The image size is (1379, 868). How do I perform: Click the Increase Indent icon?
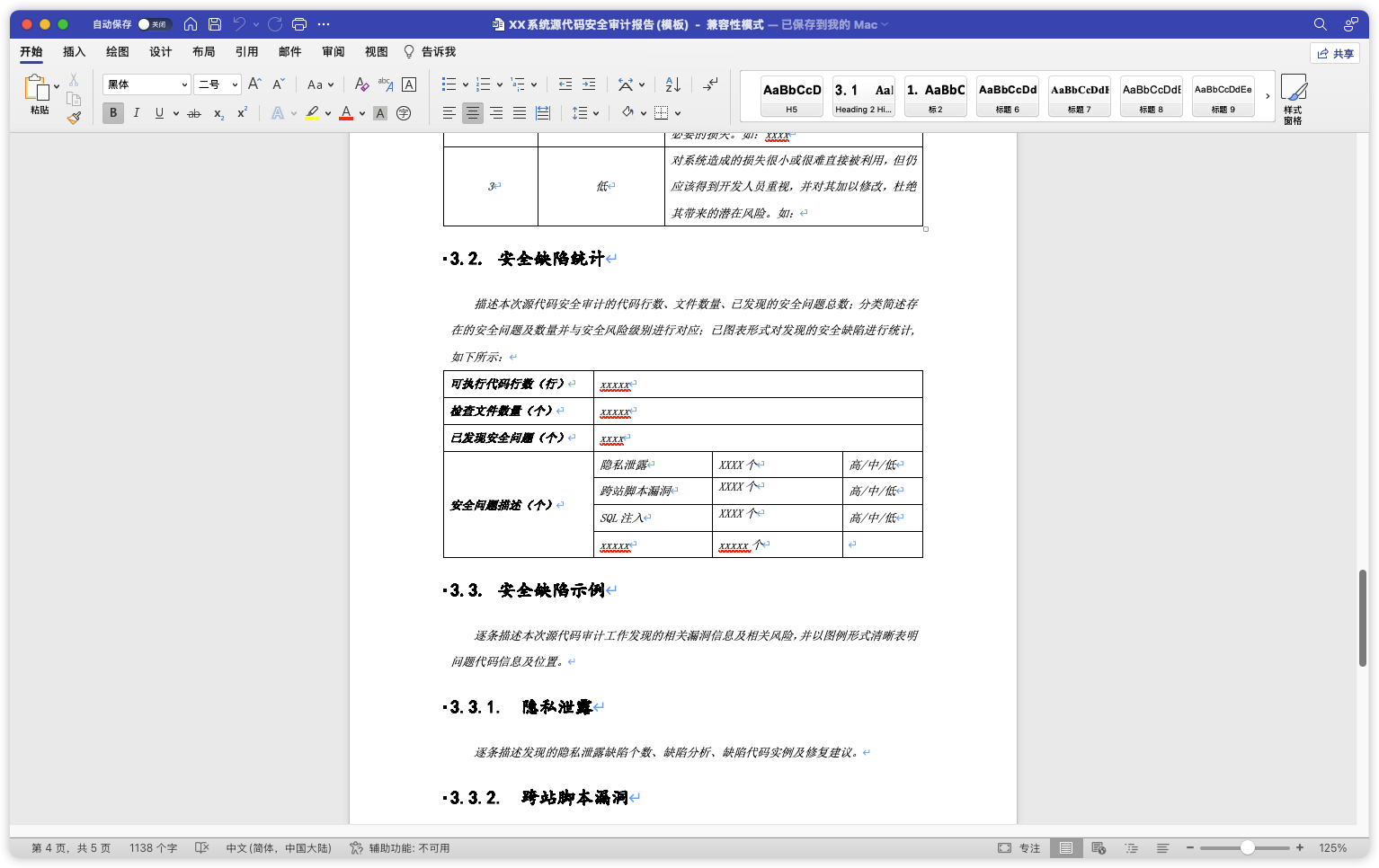pos(589,84)
